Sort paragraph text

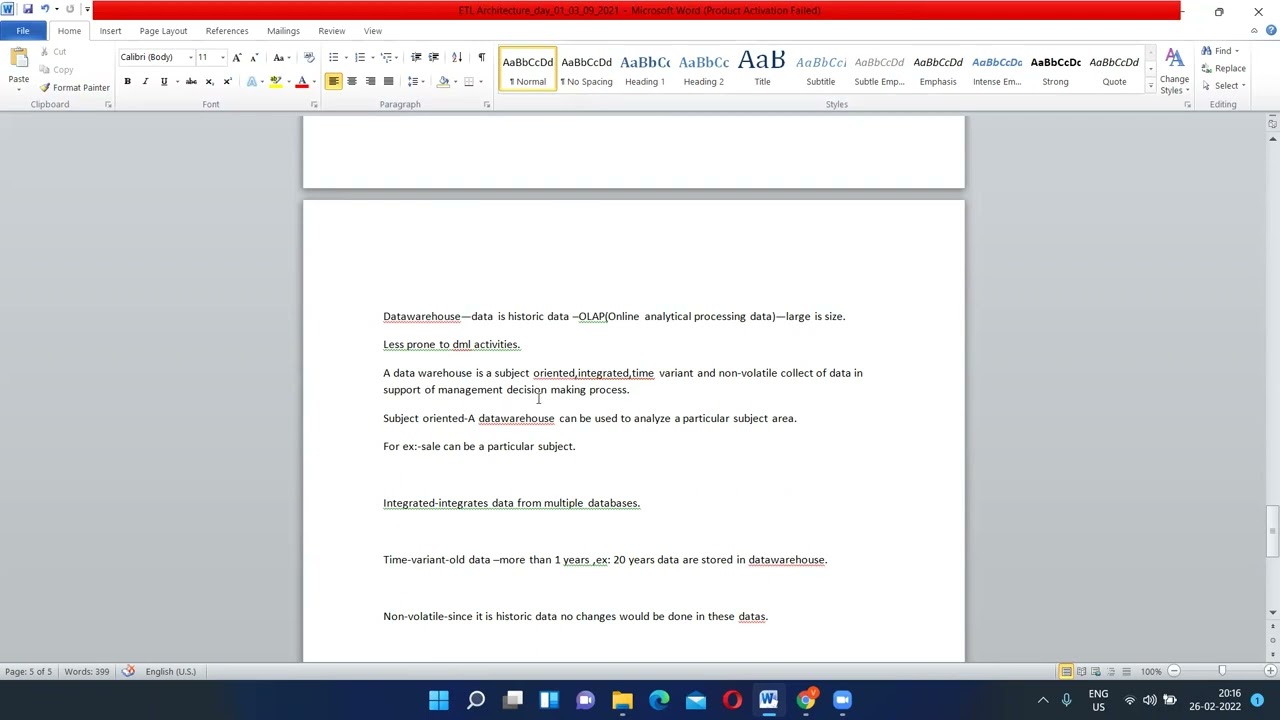pyautogui.click(x=457, y=57)
